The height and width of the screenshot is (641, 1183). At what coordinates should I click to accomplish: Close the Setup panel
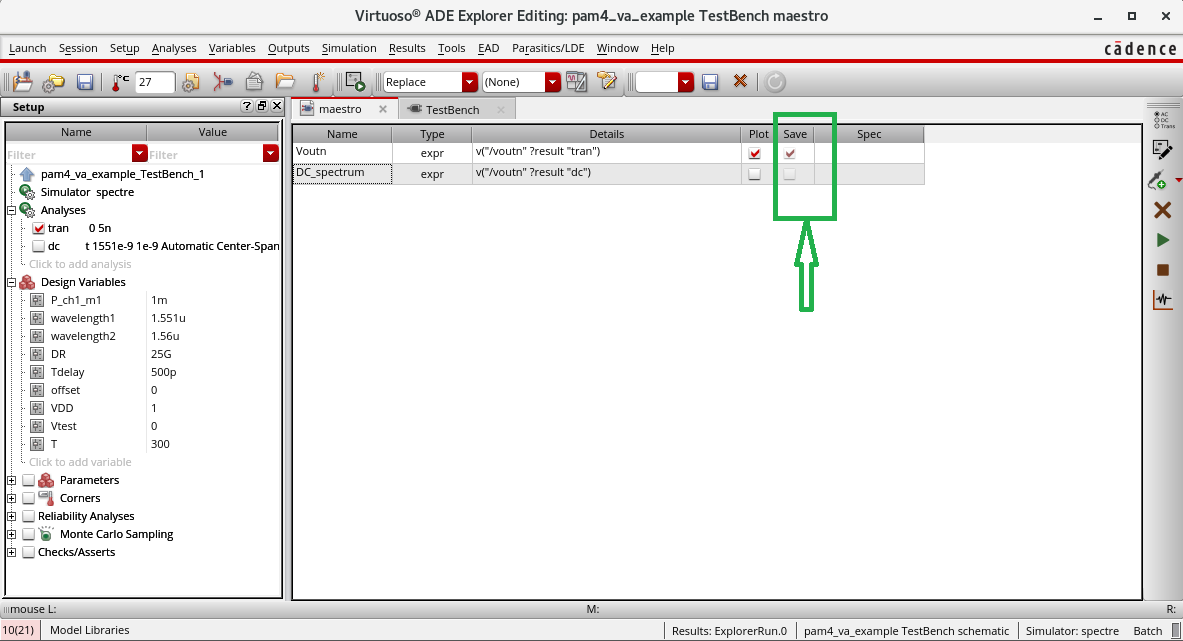[277, 106]
